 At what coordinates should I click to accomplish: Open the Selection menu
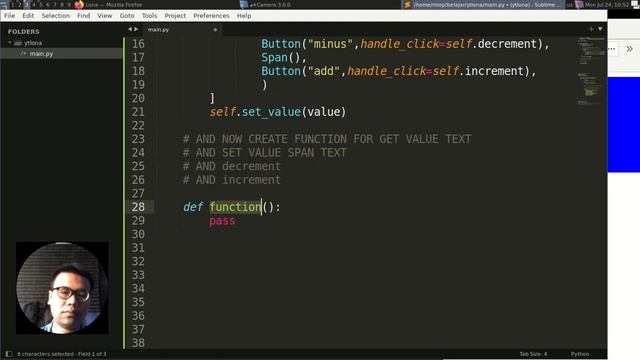click(56, 16)
